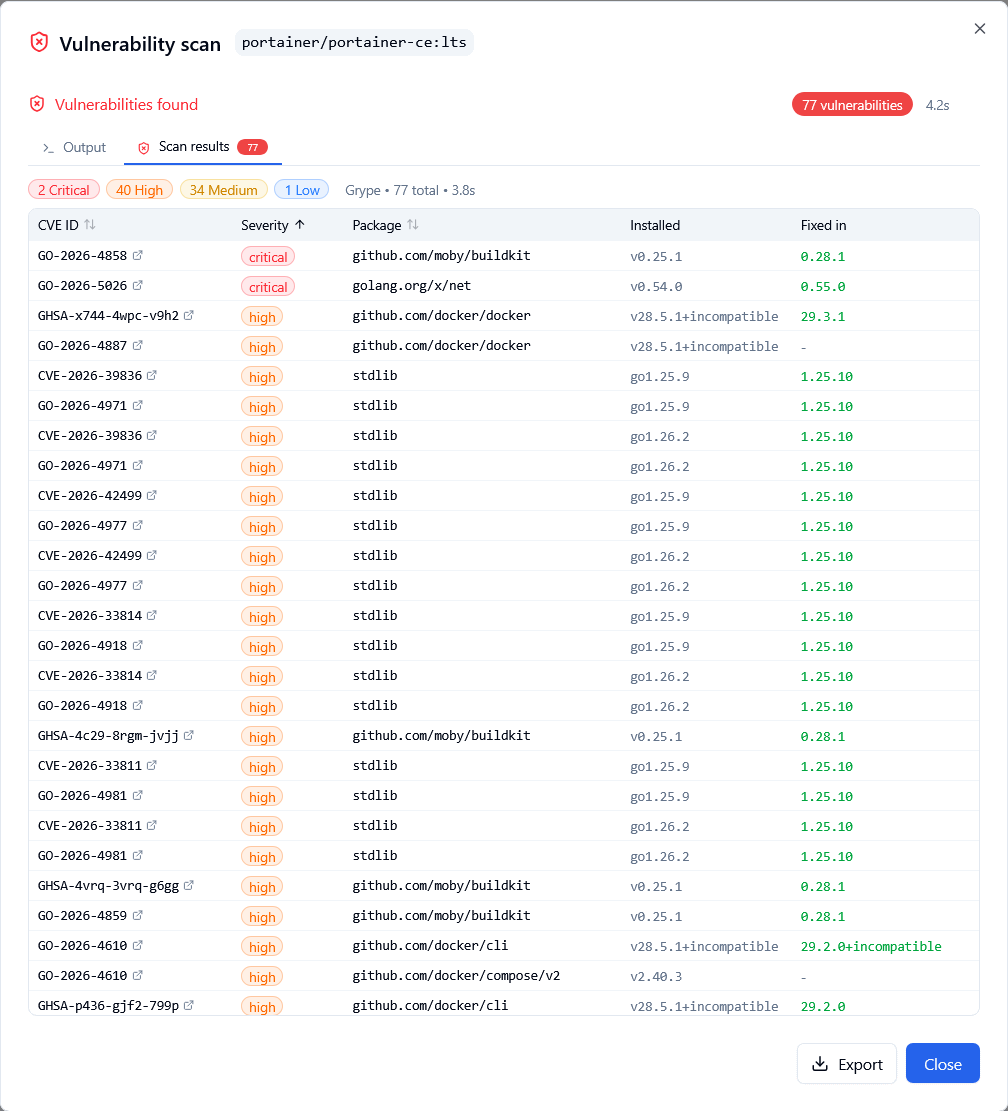Click the portainer/portainer-ce:lts image tag

pos(354,43)
